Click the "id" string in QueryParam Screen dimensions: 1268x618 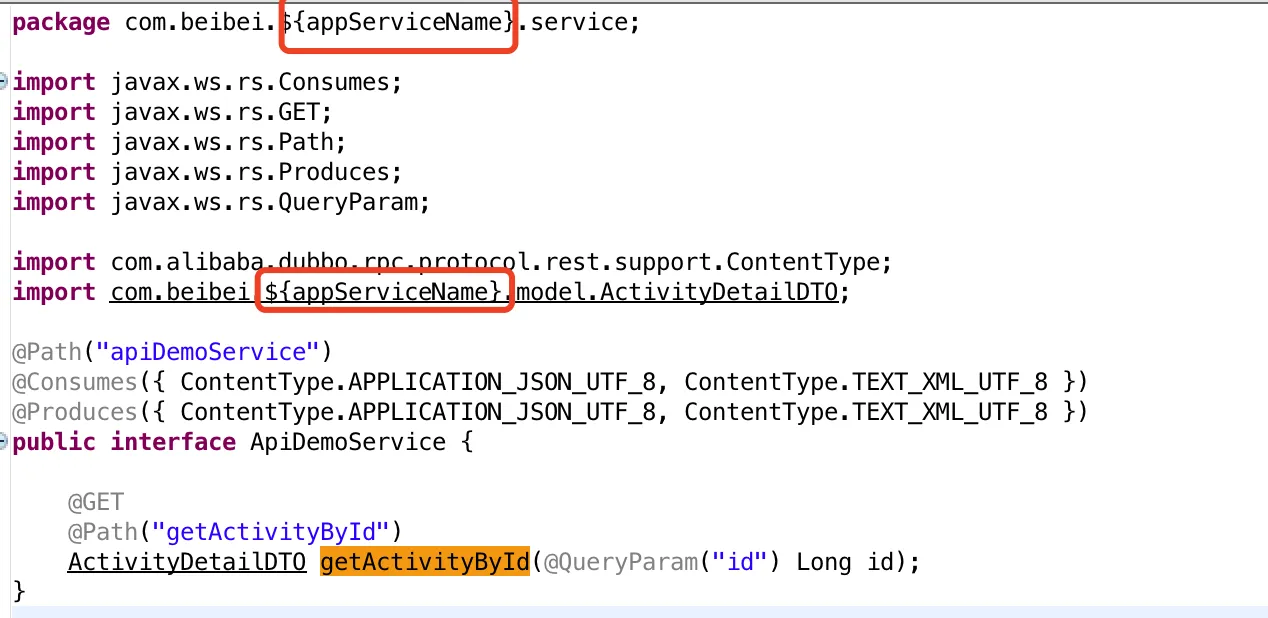click(741, 562)
